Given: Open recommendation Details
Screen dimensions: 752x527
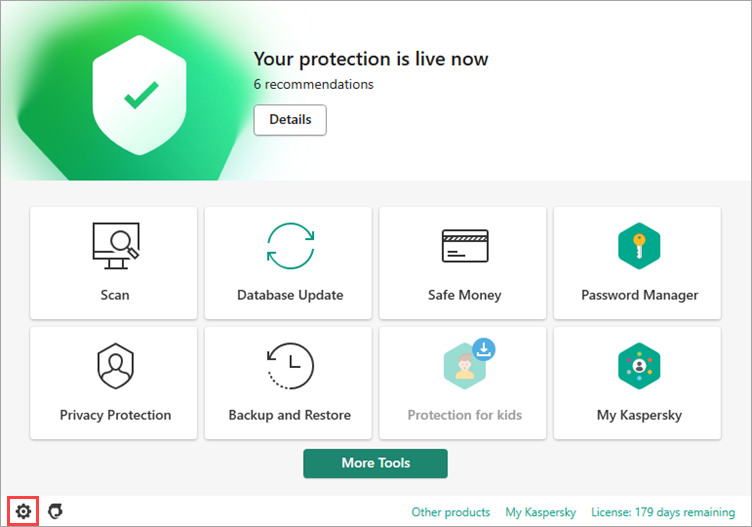Looking at the screenshot, I should [x=290, y=120].
